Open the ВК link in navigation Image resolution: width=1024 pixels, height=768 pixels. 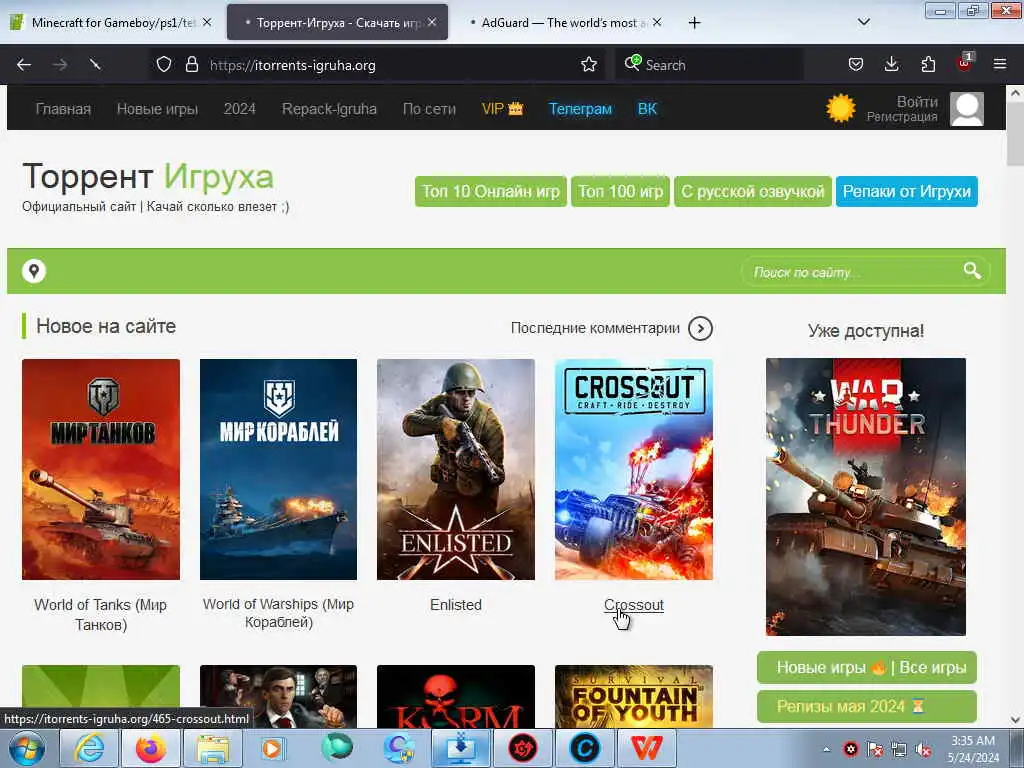tap(647, 109)
